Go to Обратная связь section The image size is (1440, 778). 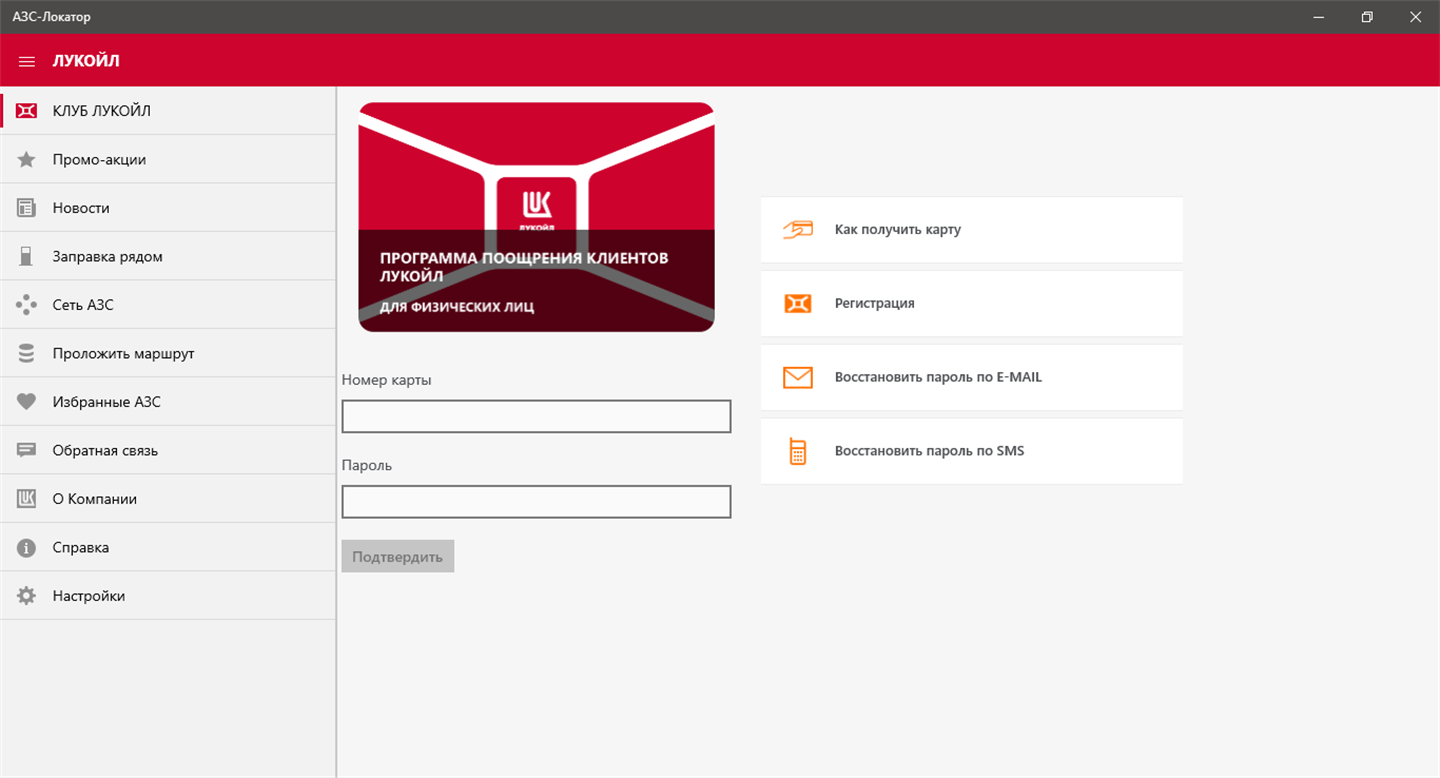click(168, 451)
